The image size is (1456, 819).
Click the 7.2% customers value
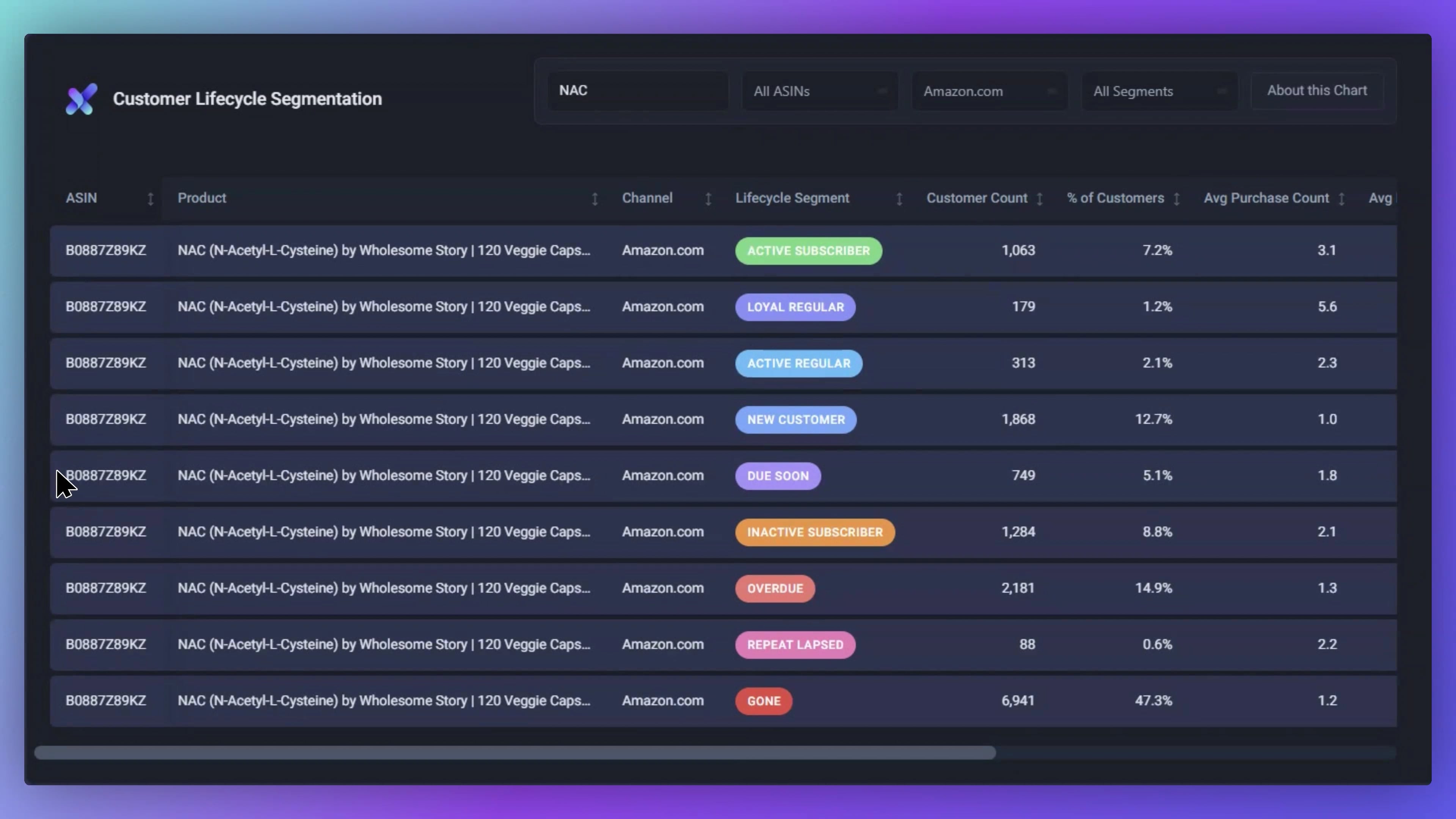(x=1157, y=250)
